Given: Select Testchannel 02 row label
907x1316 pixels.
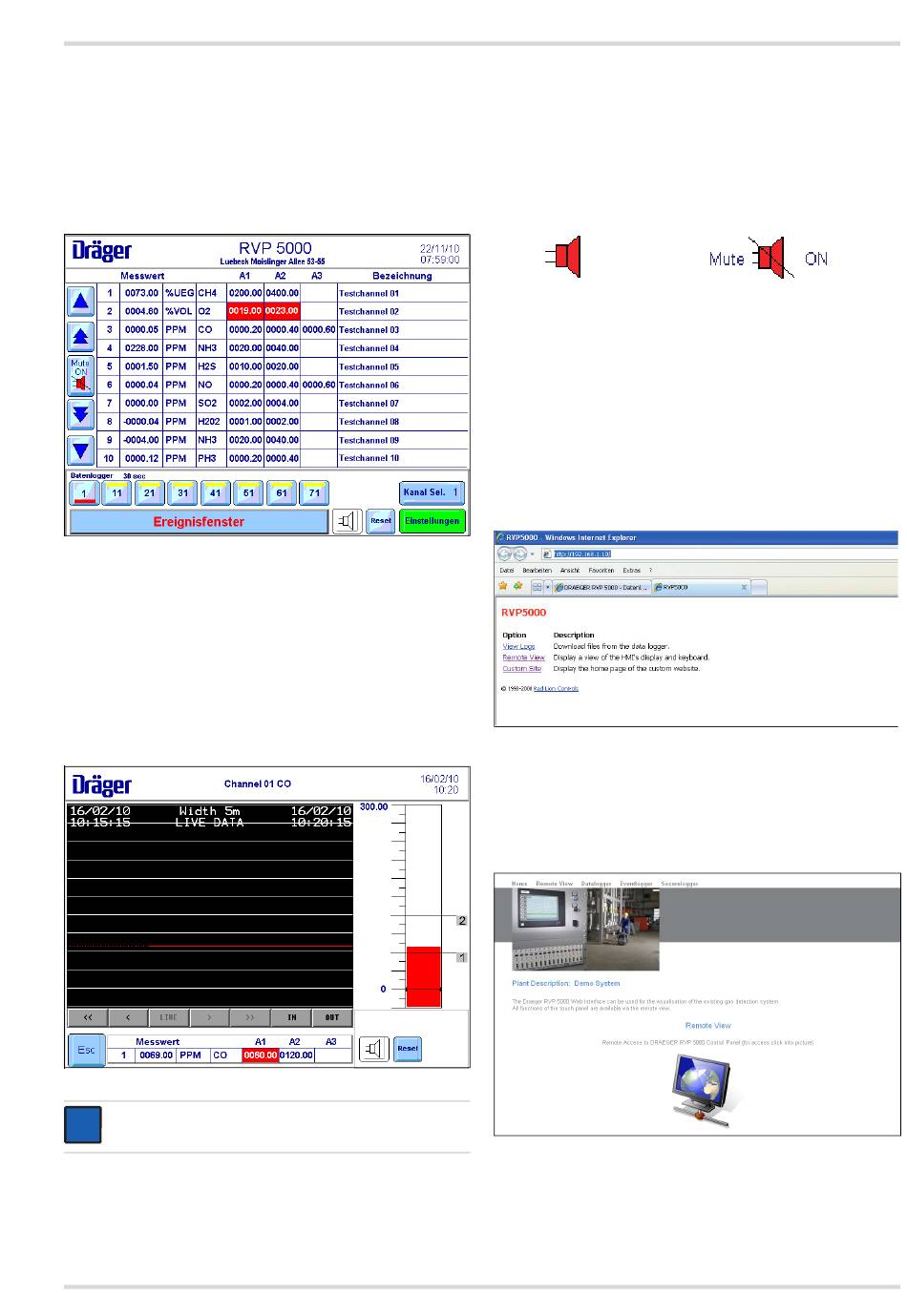Looking at the screenshot, I should tap(369, 312).
